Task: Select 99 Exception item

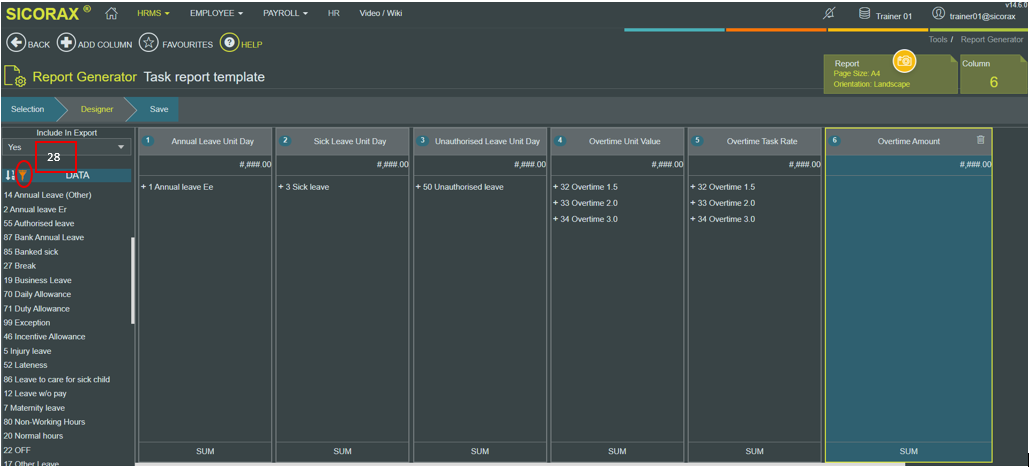Action: pos(26,322)
